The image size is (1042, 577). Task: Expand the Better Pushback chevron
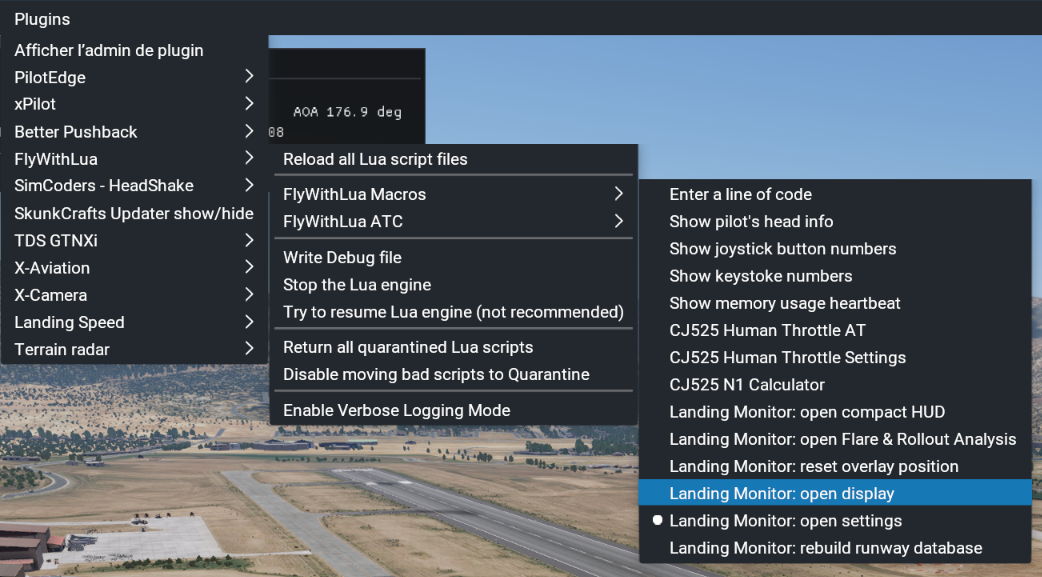(249, 131)
